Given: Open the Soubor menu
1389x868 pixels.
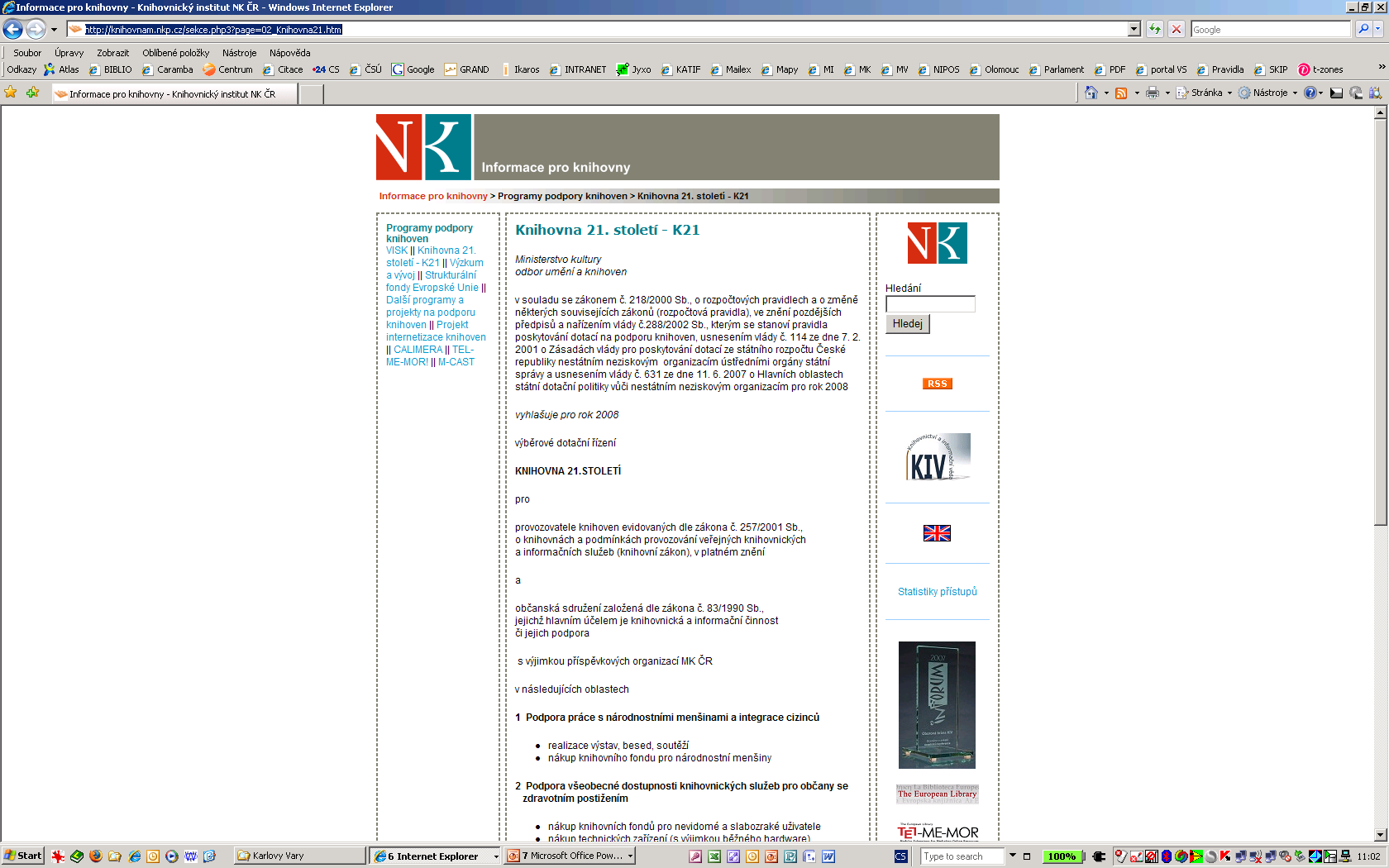Looking at the screenshot, I should coord(27,53).
